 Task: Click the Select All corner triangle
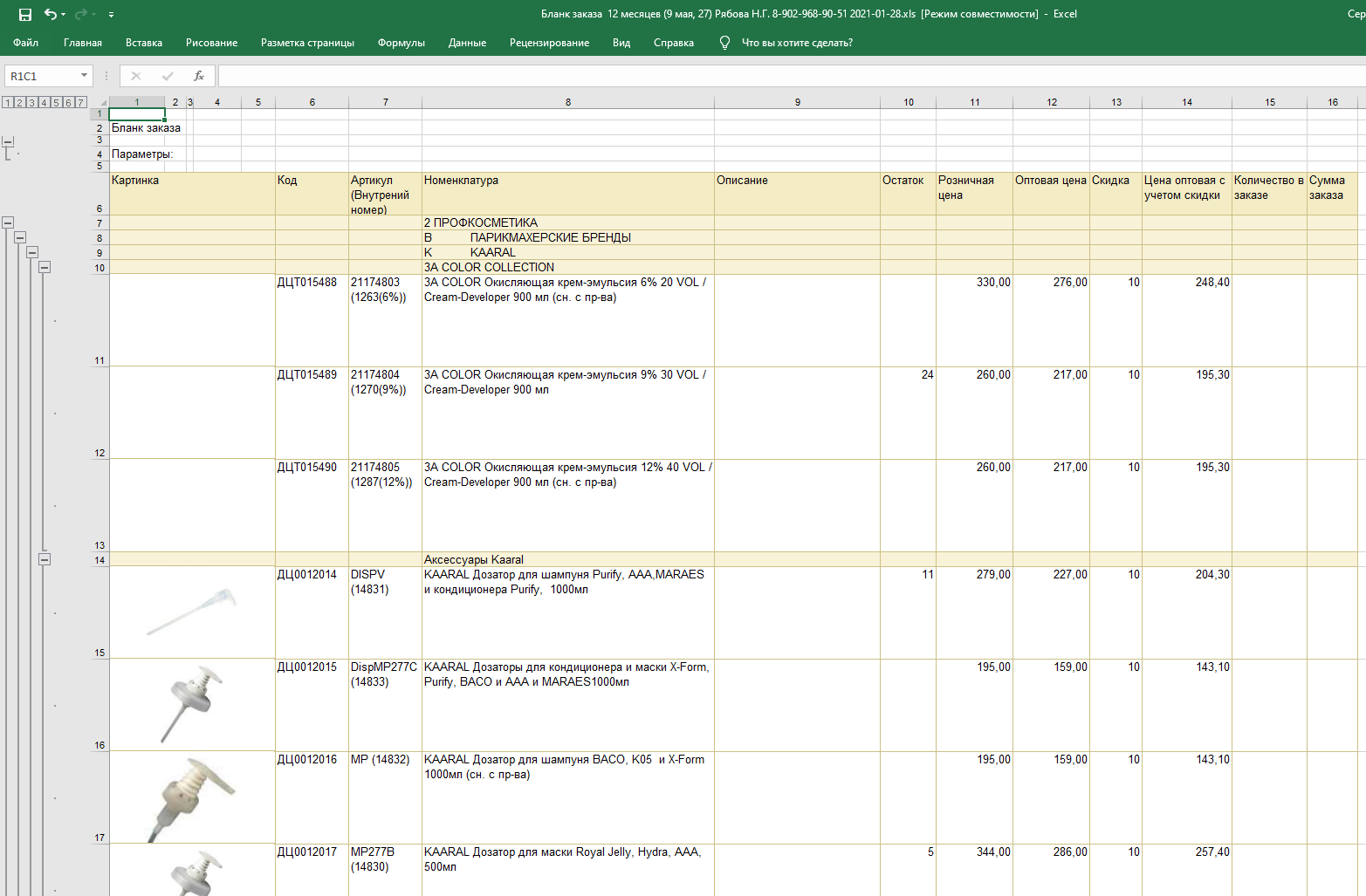(102, 102)
